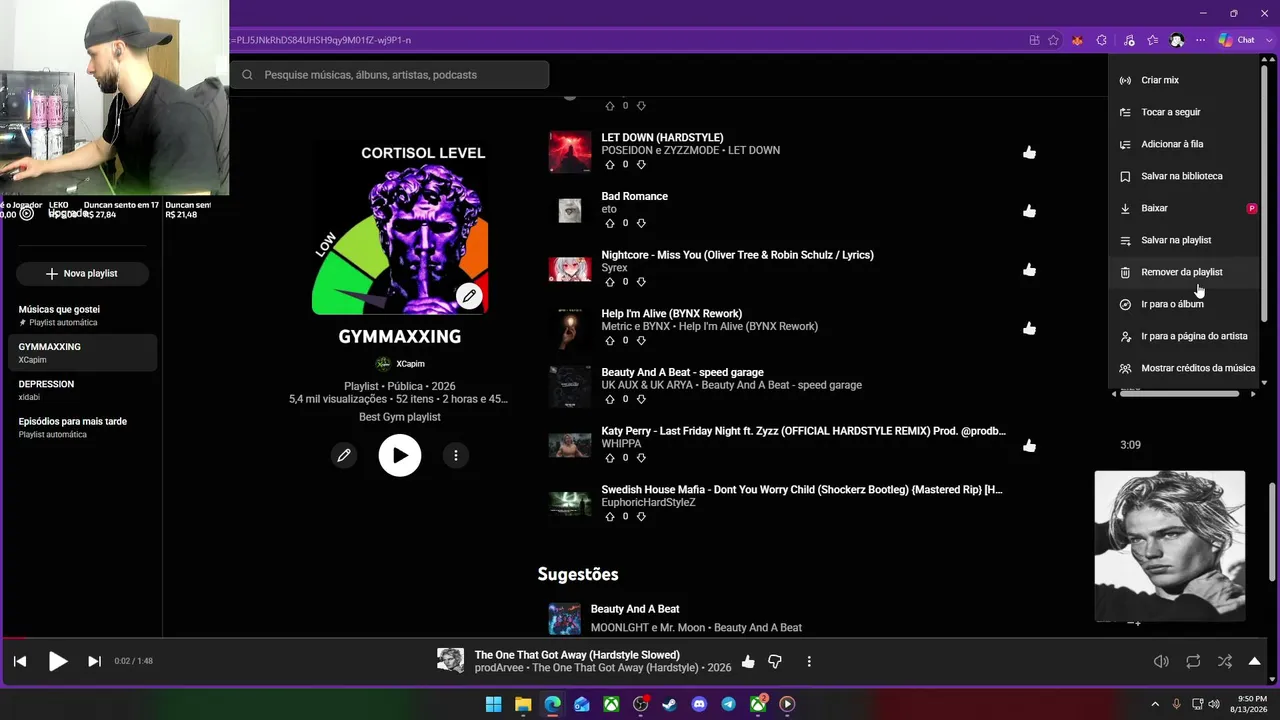This screenshot has width=1280, height=720.
Task: Choose Ir para o álbum menu entry
Action: pos(1182,304)
